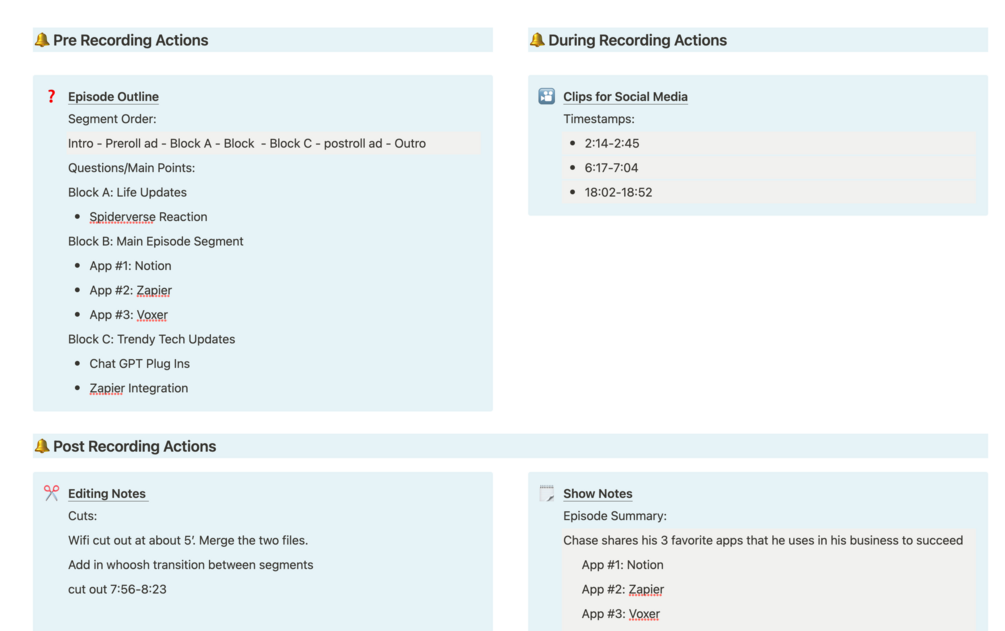
Task: Click the segment order line starting with Intro
Action: (247, 144)
